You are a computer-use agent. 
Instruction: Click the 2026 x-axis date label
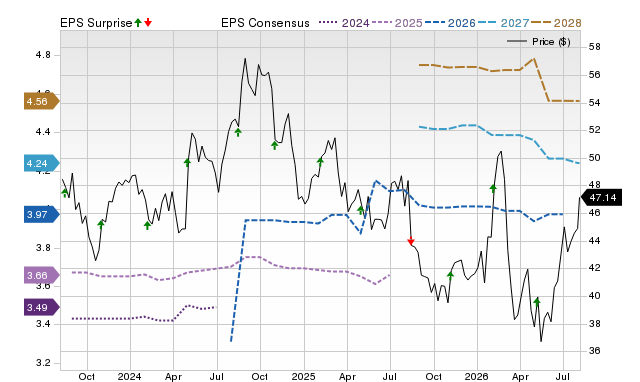click(x=476, y=376)
